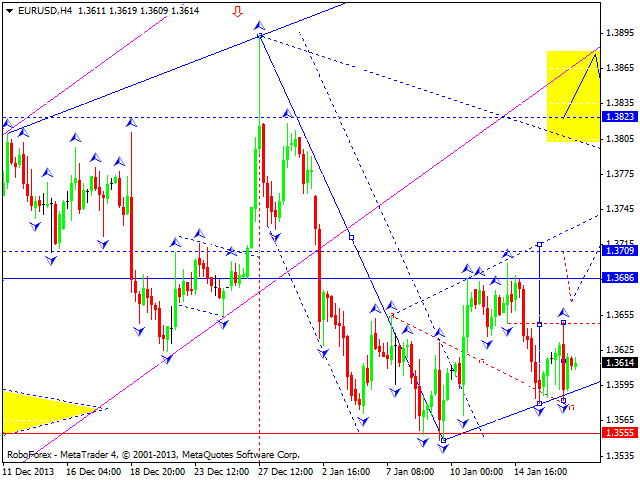
Task: Click the 11 Dec 2013 date label
Action: coord(29,471)
